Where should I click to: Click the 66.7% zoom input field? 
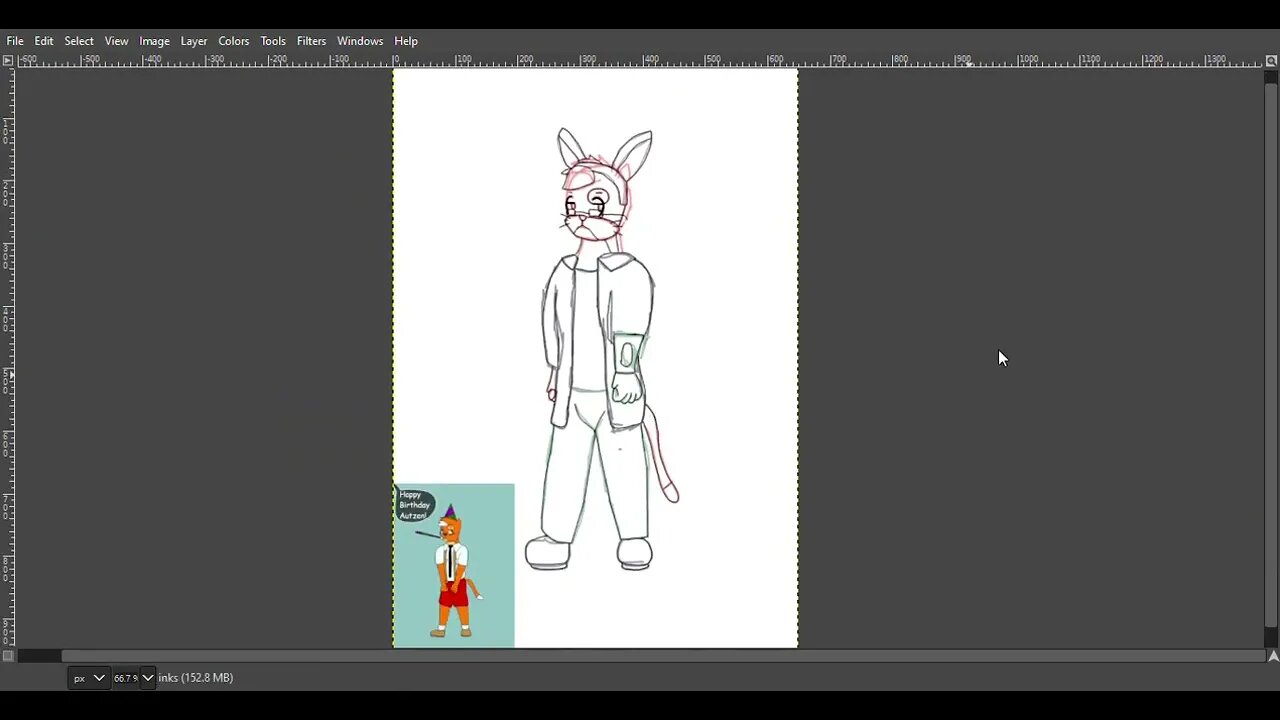tap(125, 678)
